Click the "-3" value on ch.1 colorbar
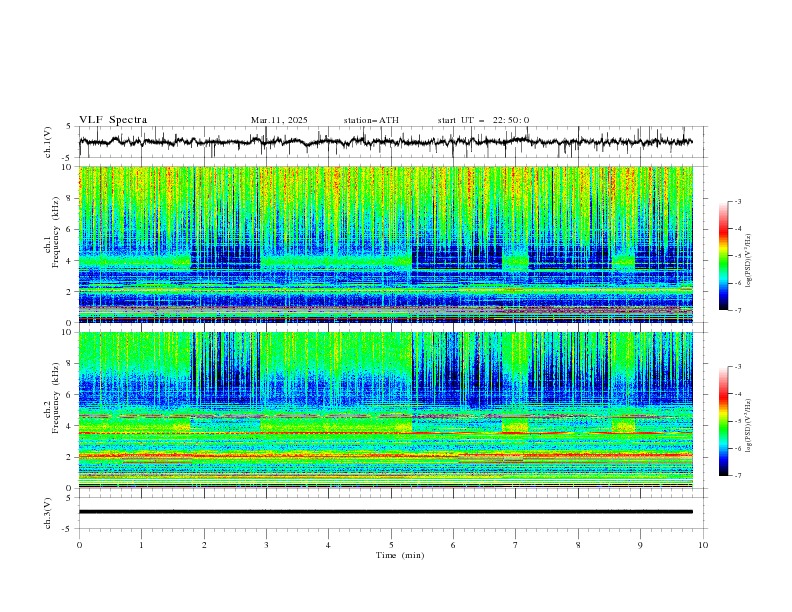Screen dimensions: 792x612 coord(738,201)
